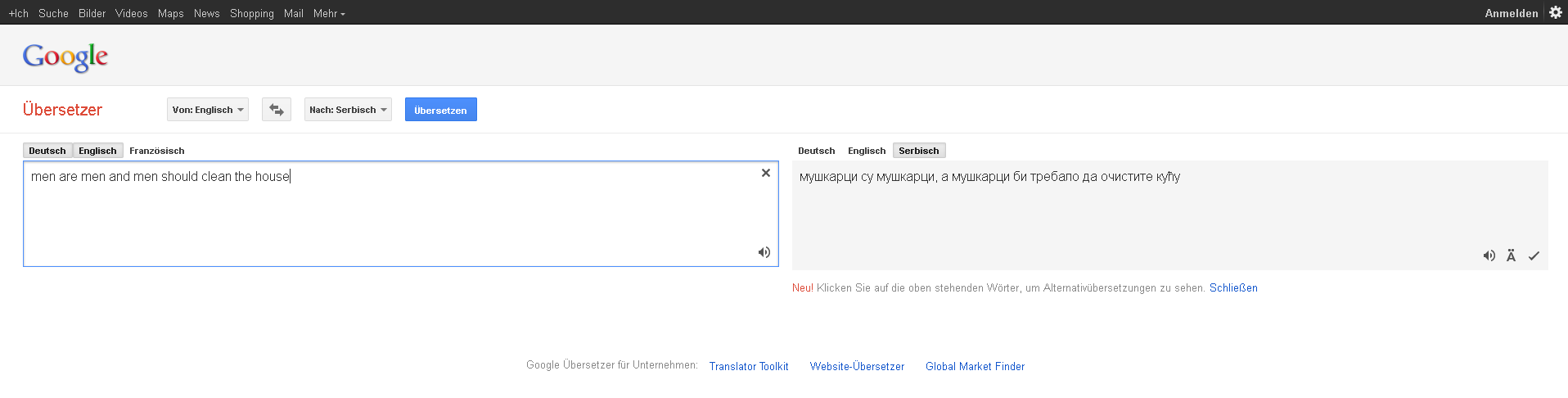Go to the Google logo homepage

(x=65, y=57)
